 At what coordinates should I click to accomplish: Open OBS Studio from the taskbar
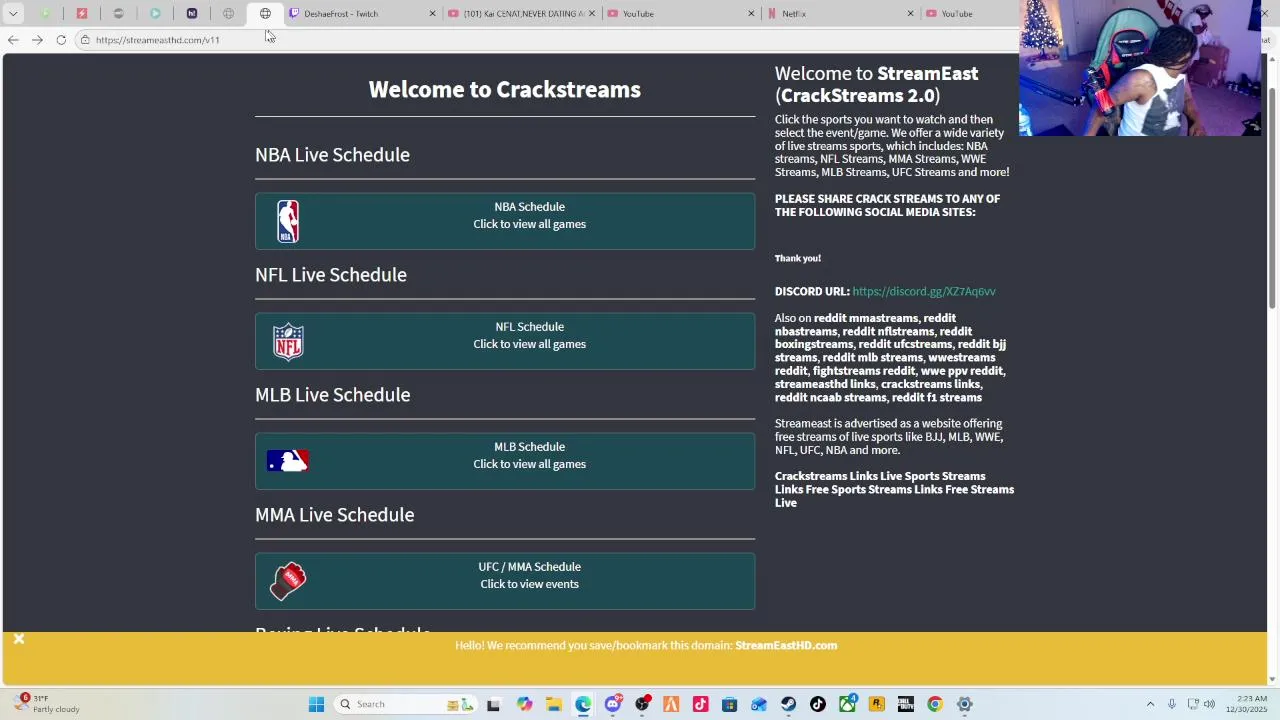point(642,704)
